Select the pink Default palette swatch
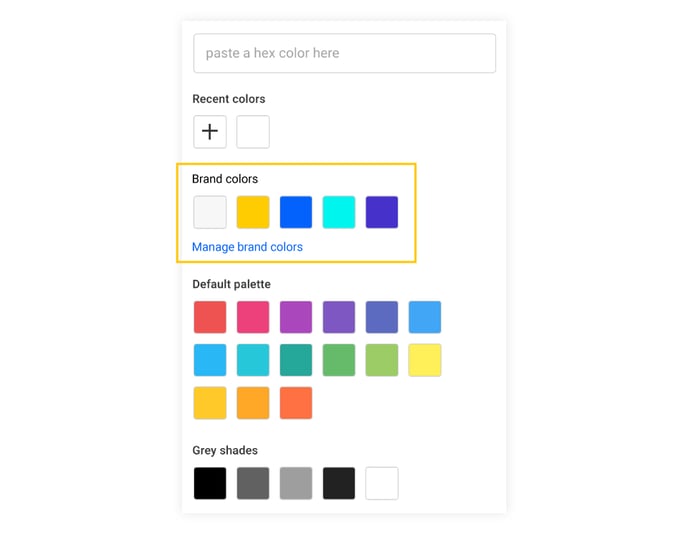 tap(253, 317)
